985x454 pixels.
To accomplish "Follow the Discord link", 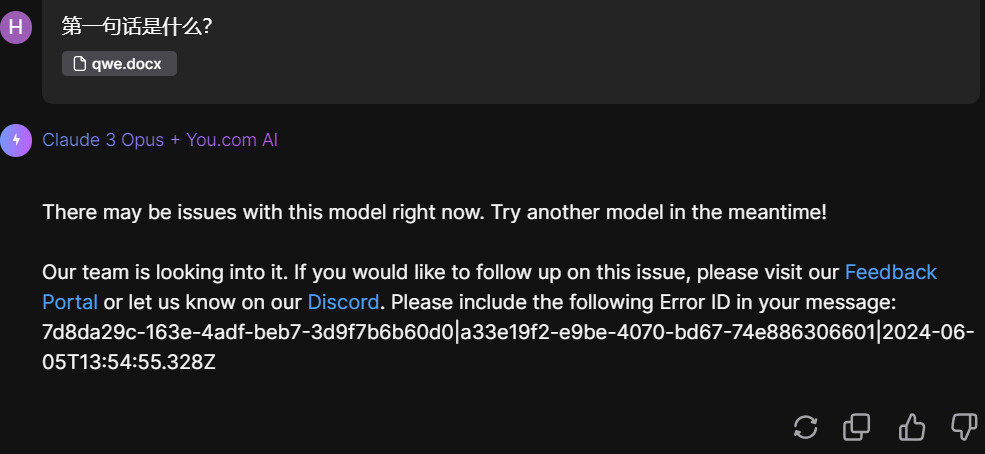I will point(343,302).
